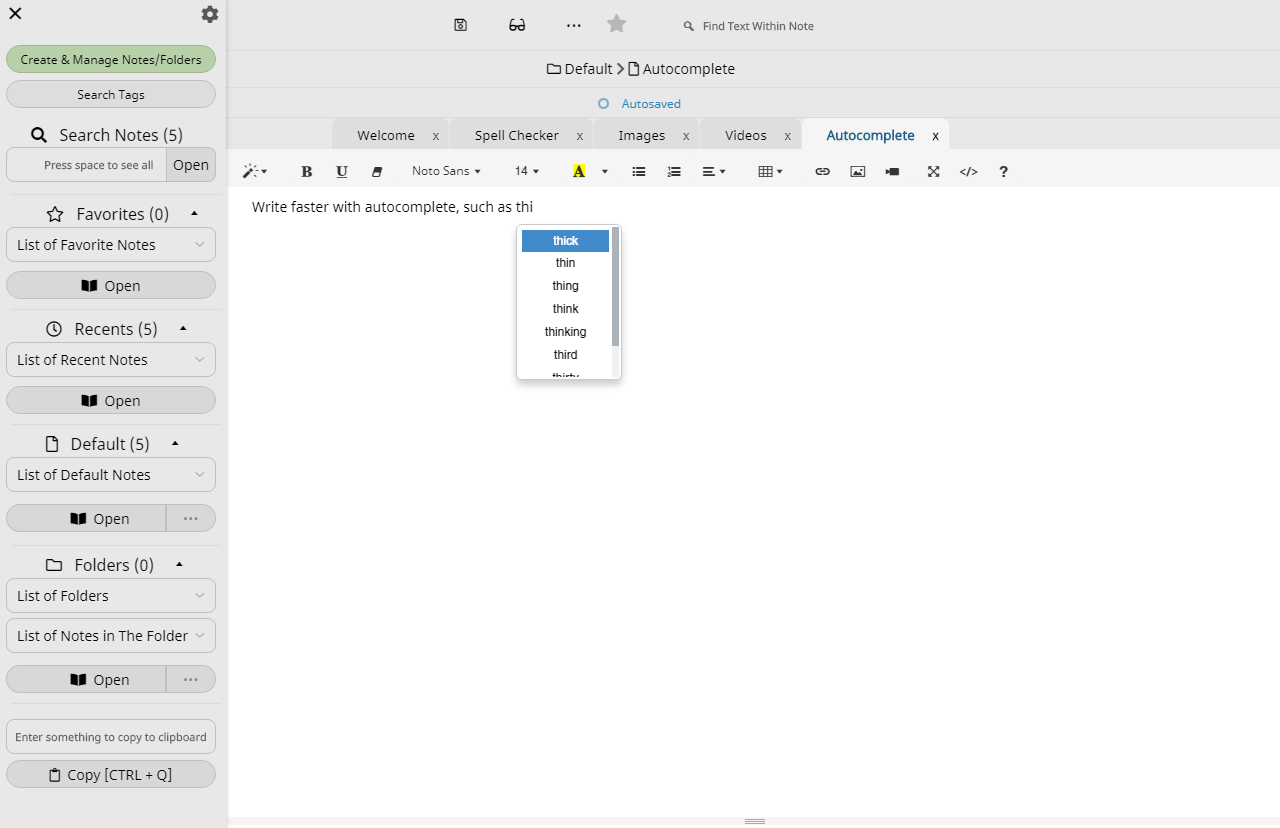1280x828 pixels.
Task: Toggle bold formatting in toolbar
Action: point(307,171)
